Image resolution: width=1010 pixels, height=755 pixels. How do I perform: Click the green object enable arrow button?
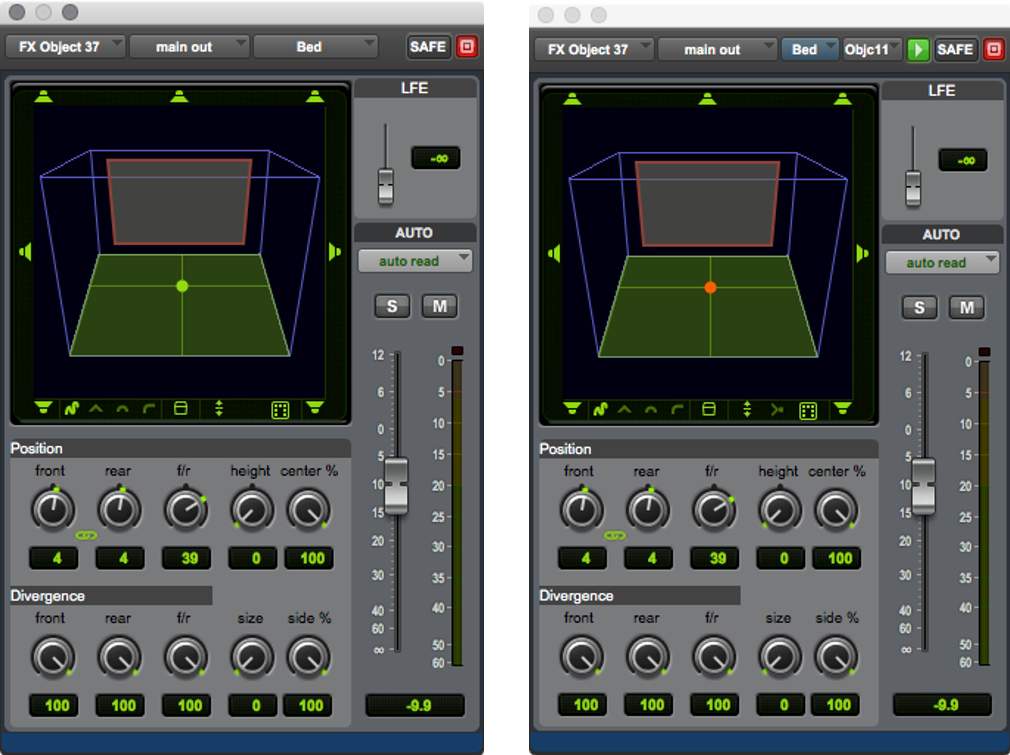coord(917,49)
